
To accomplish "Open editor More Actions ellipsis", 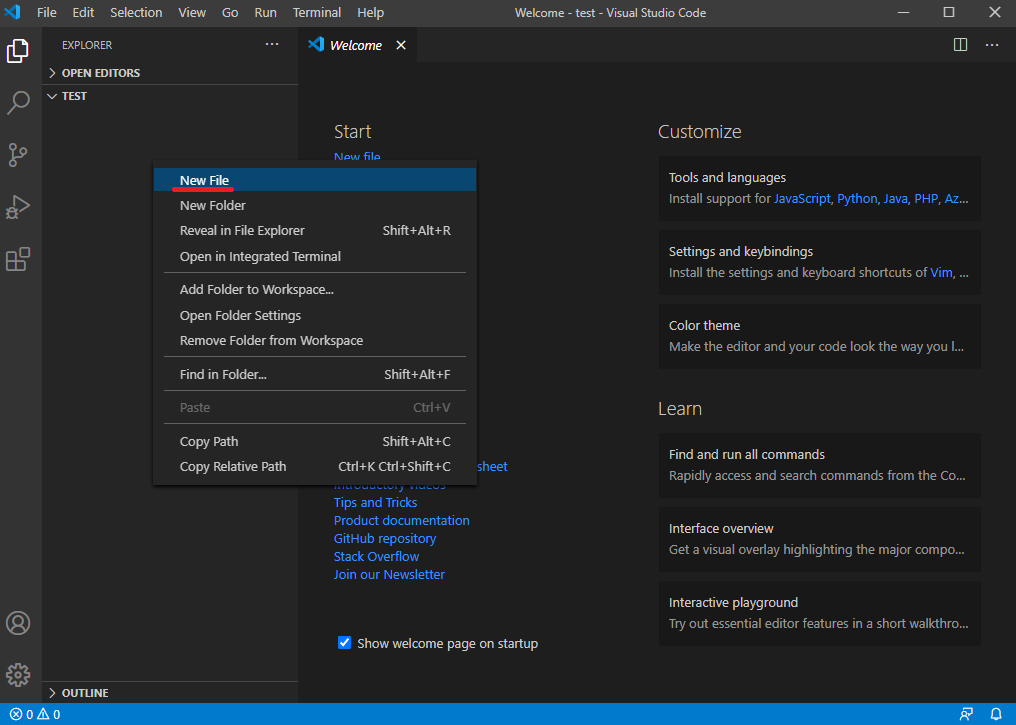I will coord(991,45).
